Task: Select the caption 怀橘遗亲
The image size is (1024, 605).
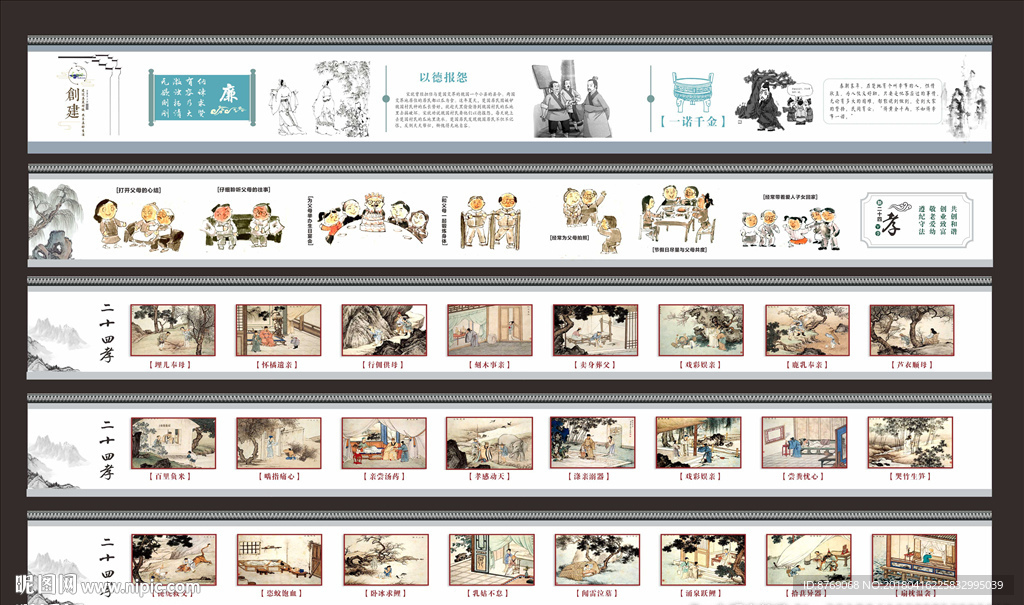Action: point(279,365)
